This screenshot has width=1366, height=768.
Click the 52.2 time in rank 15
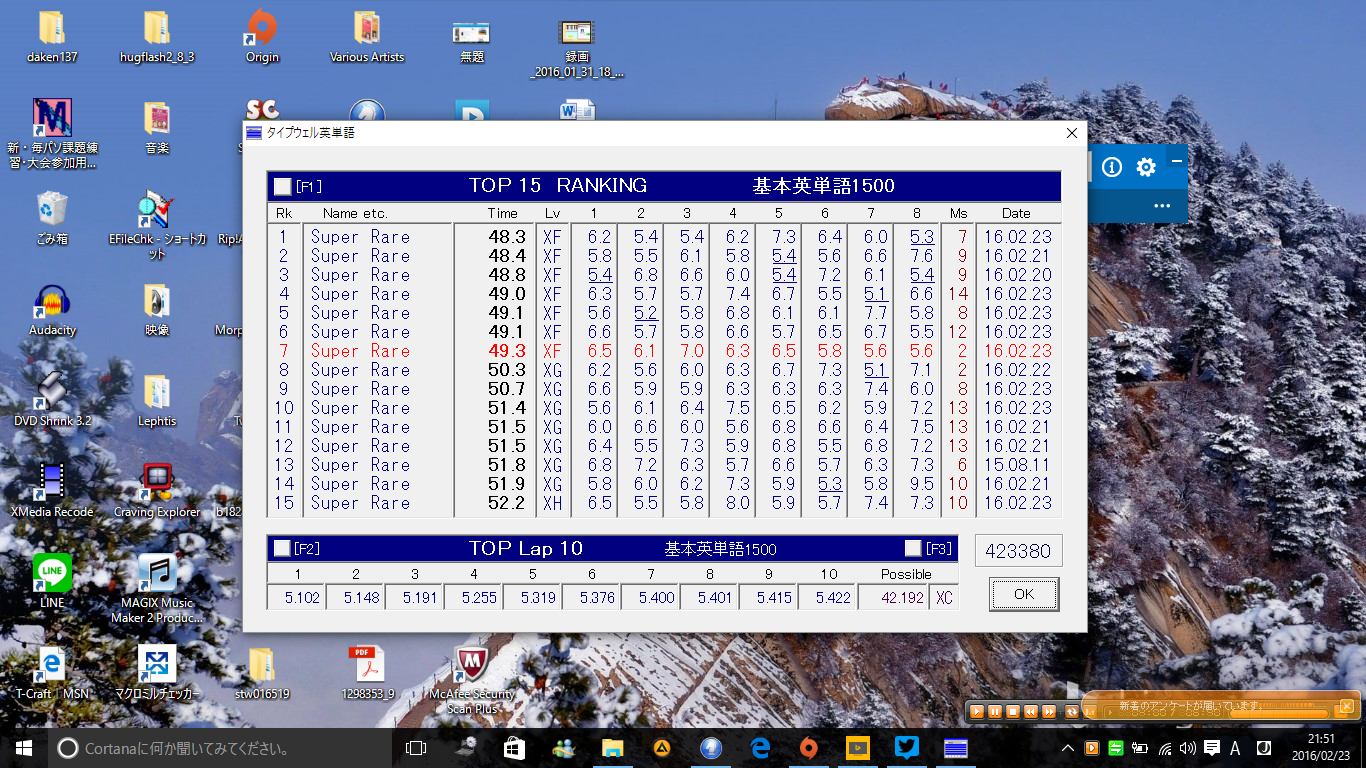(x=507, y=503)
